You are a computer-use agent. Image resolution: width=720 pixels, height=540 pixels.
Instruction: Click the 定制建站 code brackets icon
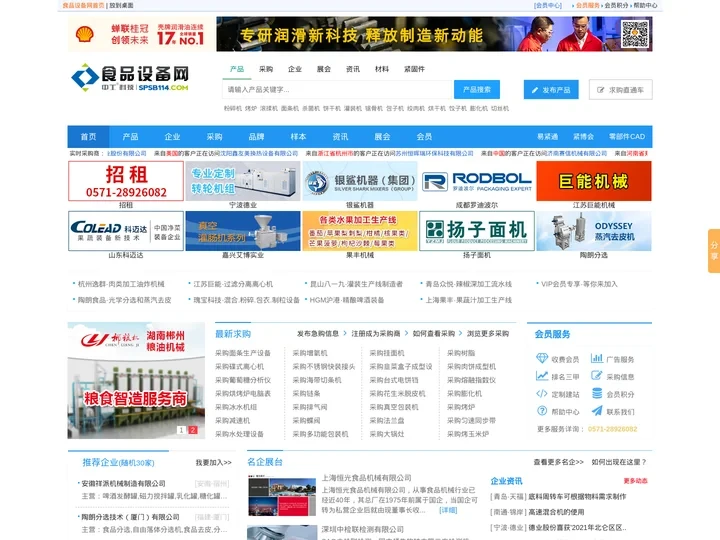(x=542, y=394)
